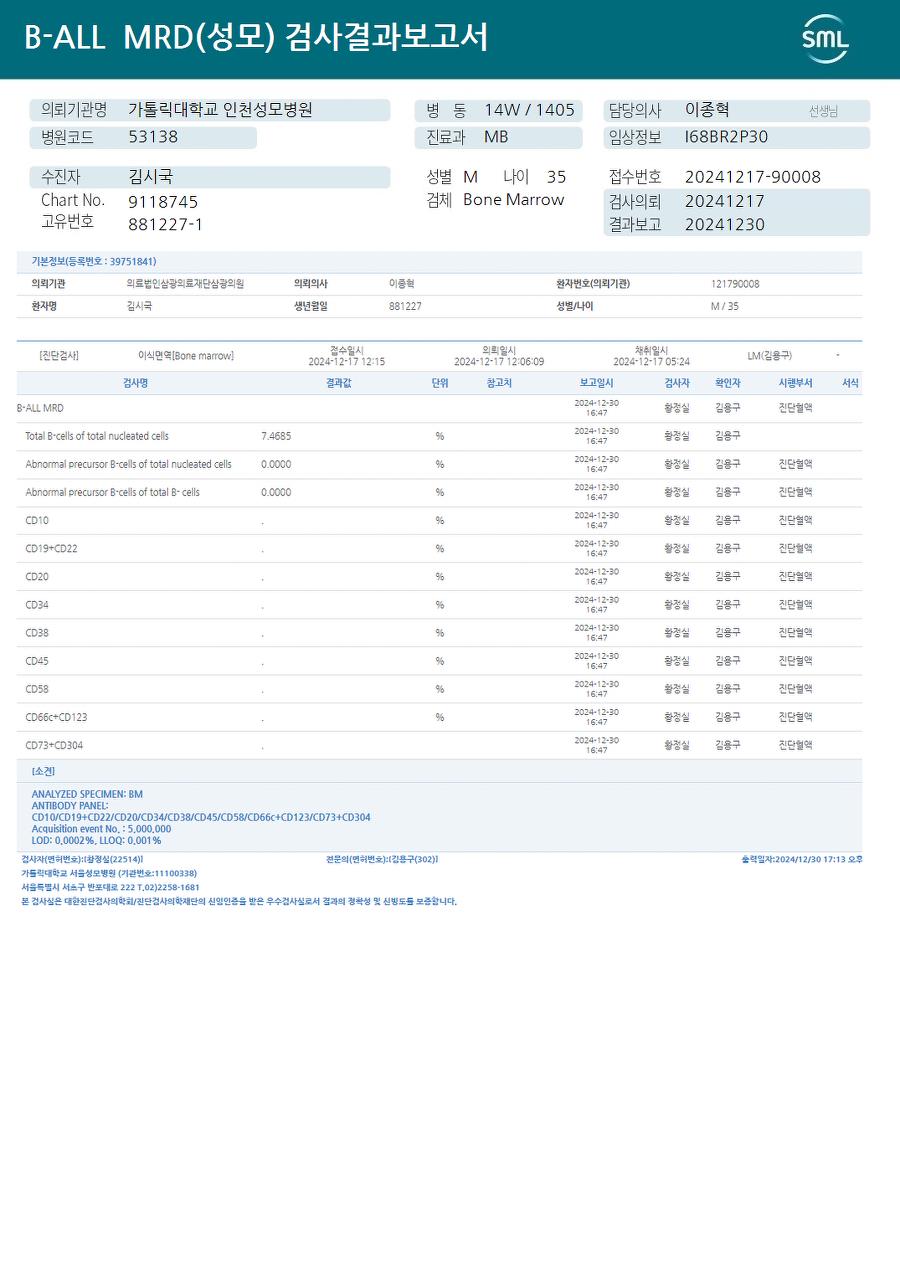Click the 검사명 column header
Screen dimensions: 900x1271
(135, 383)
